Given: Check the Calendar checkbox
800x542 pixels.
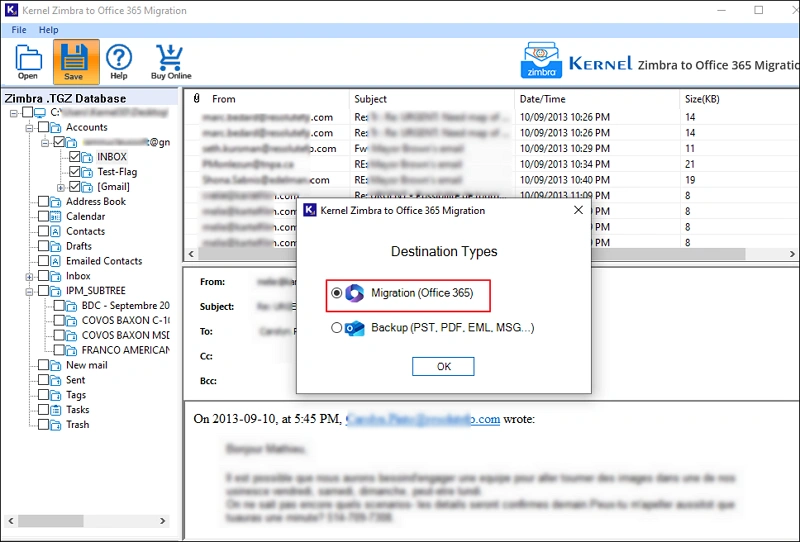Looking at the screenshot, I should (43, 216).
